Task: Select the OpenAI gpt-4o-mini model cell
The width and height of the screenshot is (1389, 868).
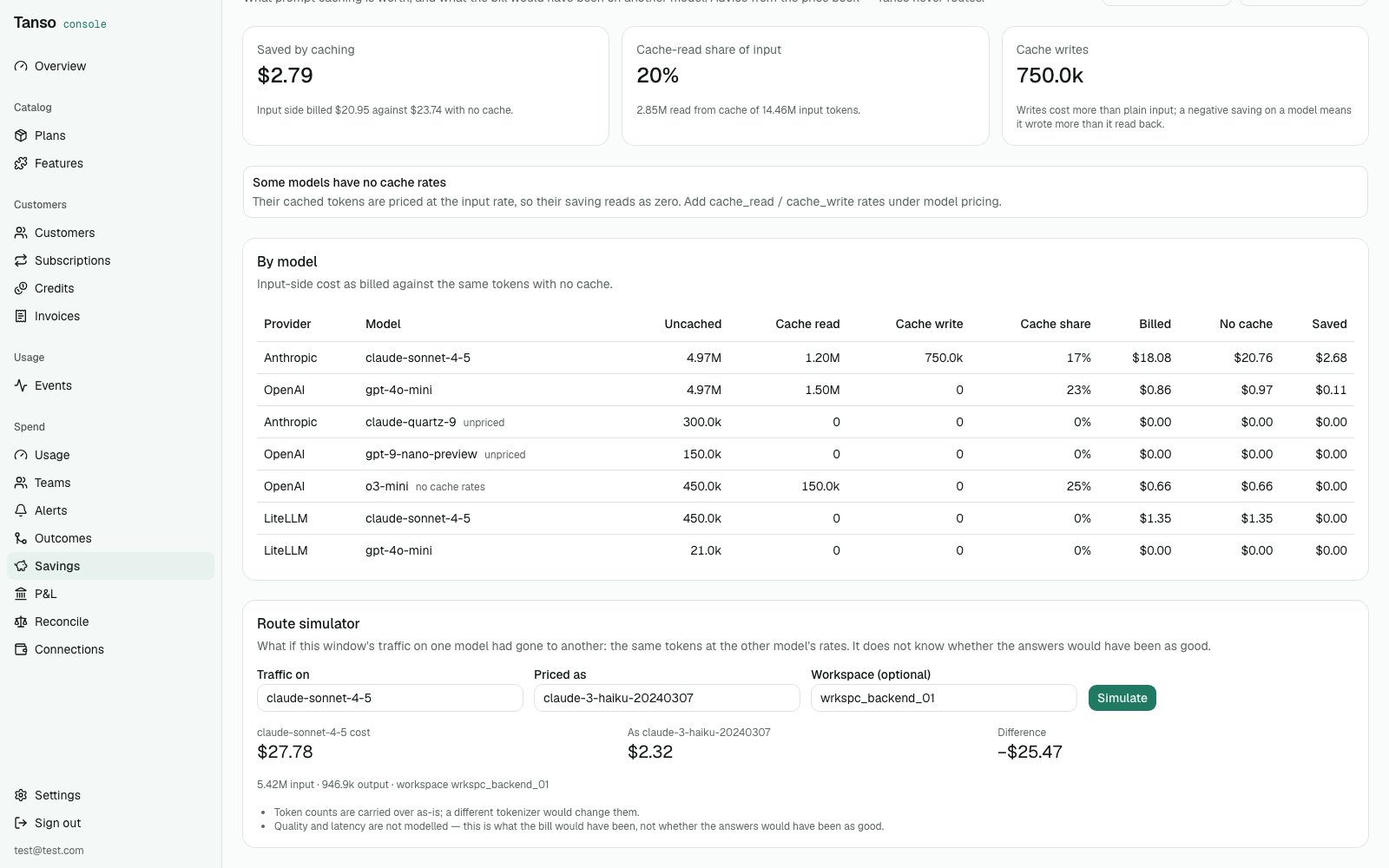Action: [398, 390]
